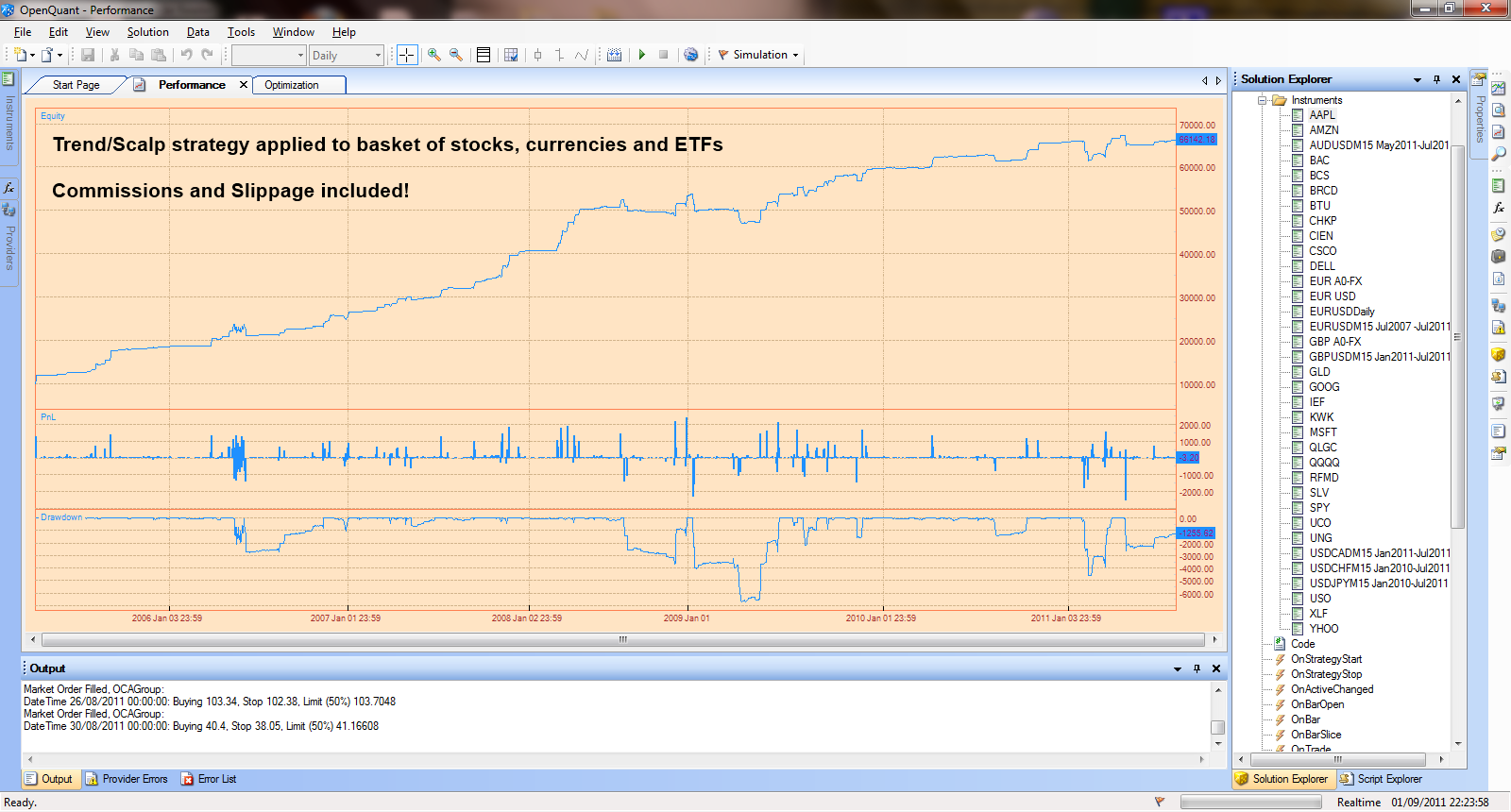
Task: Select the SPY instrument
Action: [x=1319, y=508]
